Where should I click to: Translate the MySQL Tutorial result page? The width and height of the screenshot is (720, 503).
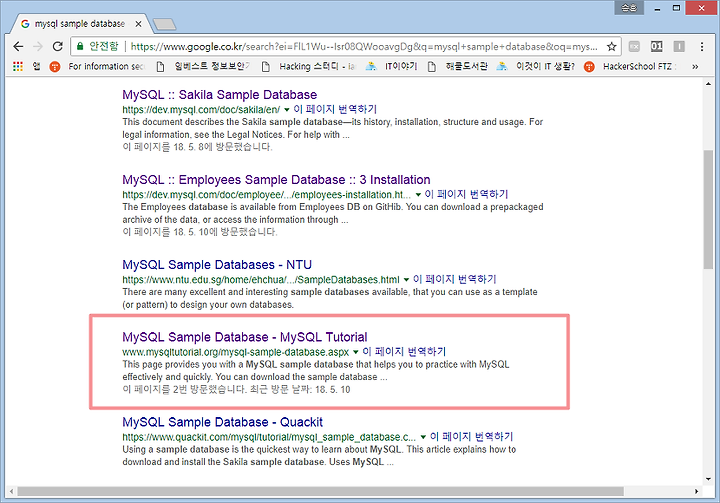coord(404,352)
